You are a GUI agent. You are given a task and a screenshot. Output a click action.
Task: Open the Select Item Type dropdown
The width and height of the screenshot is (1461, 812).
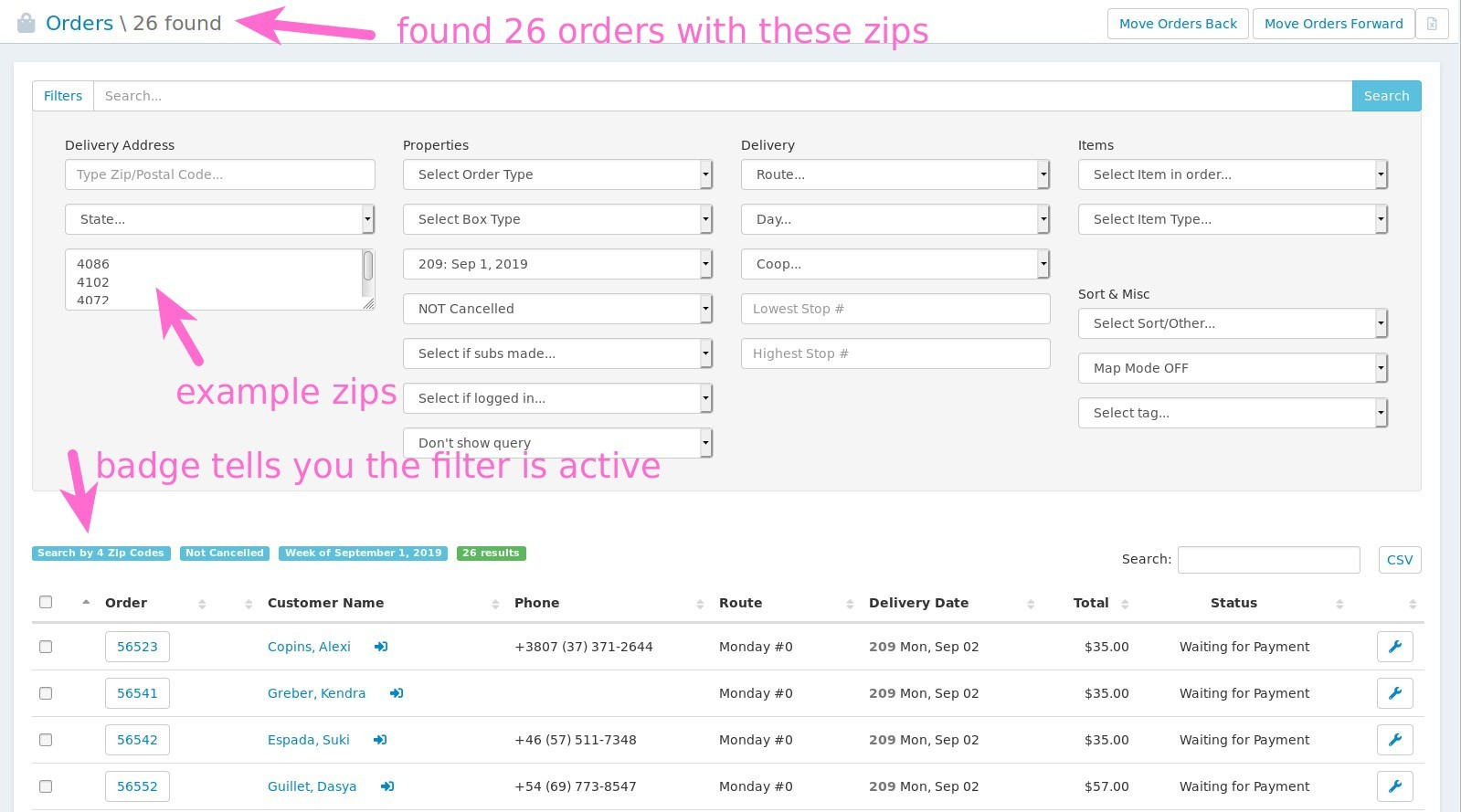1233,219
